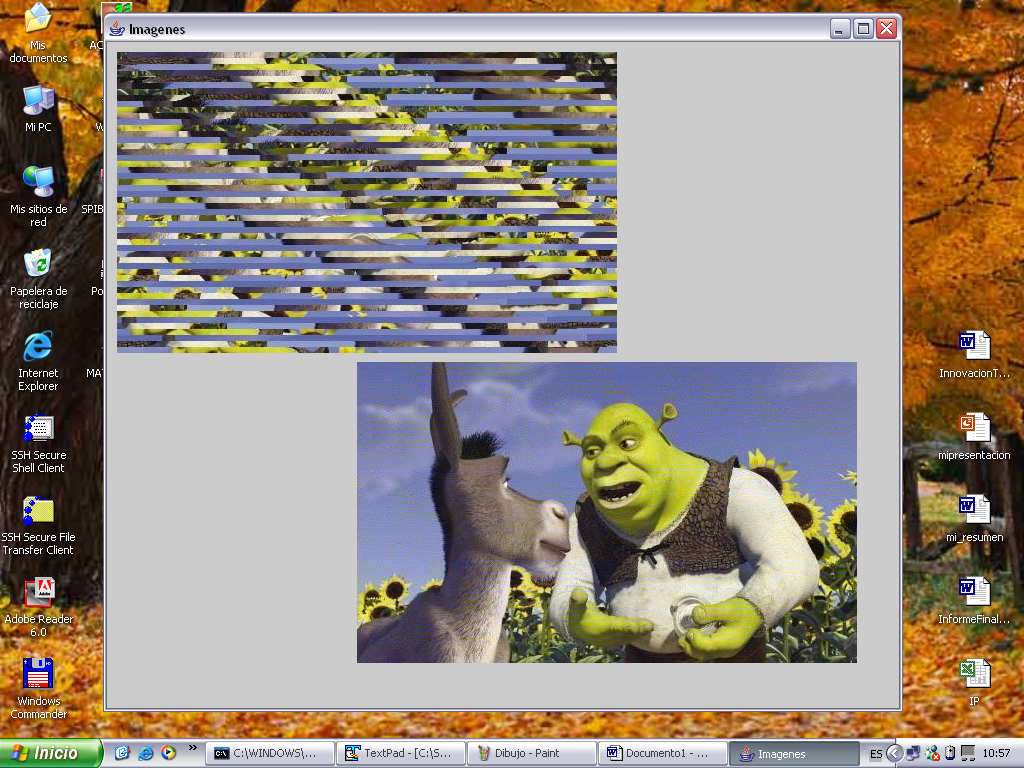Select the Mi PC desktop icon

click(38, 108)
